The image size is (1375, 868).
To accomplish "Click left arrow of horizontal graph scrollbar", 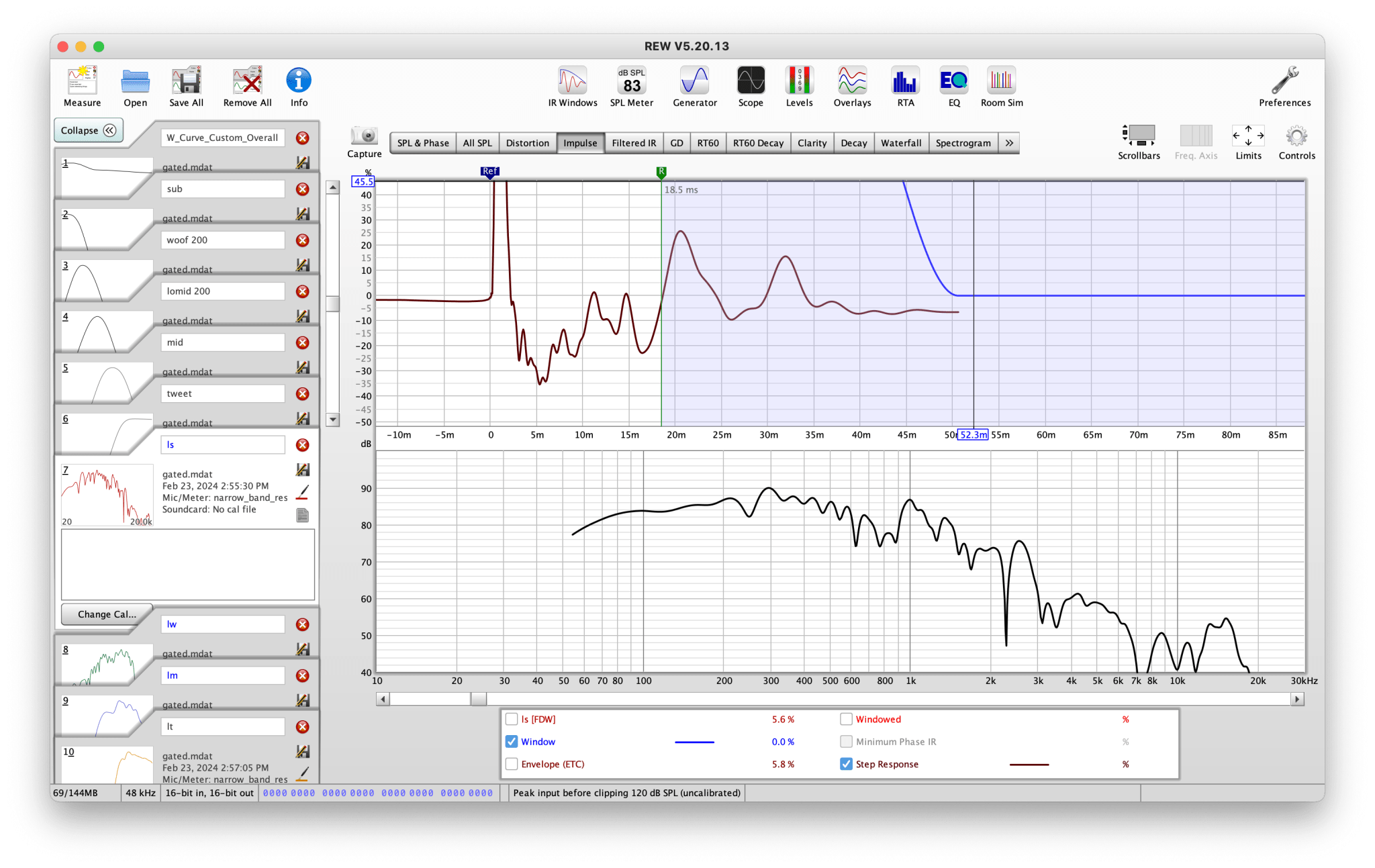I will [x=383, y=700].
